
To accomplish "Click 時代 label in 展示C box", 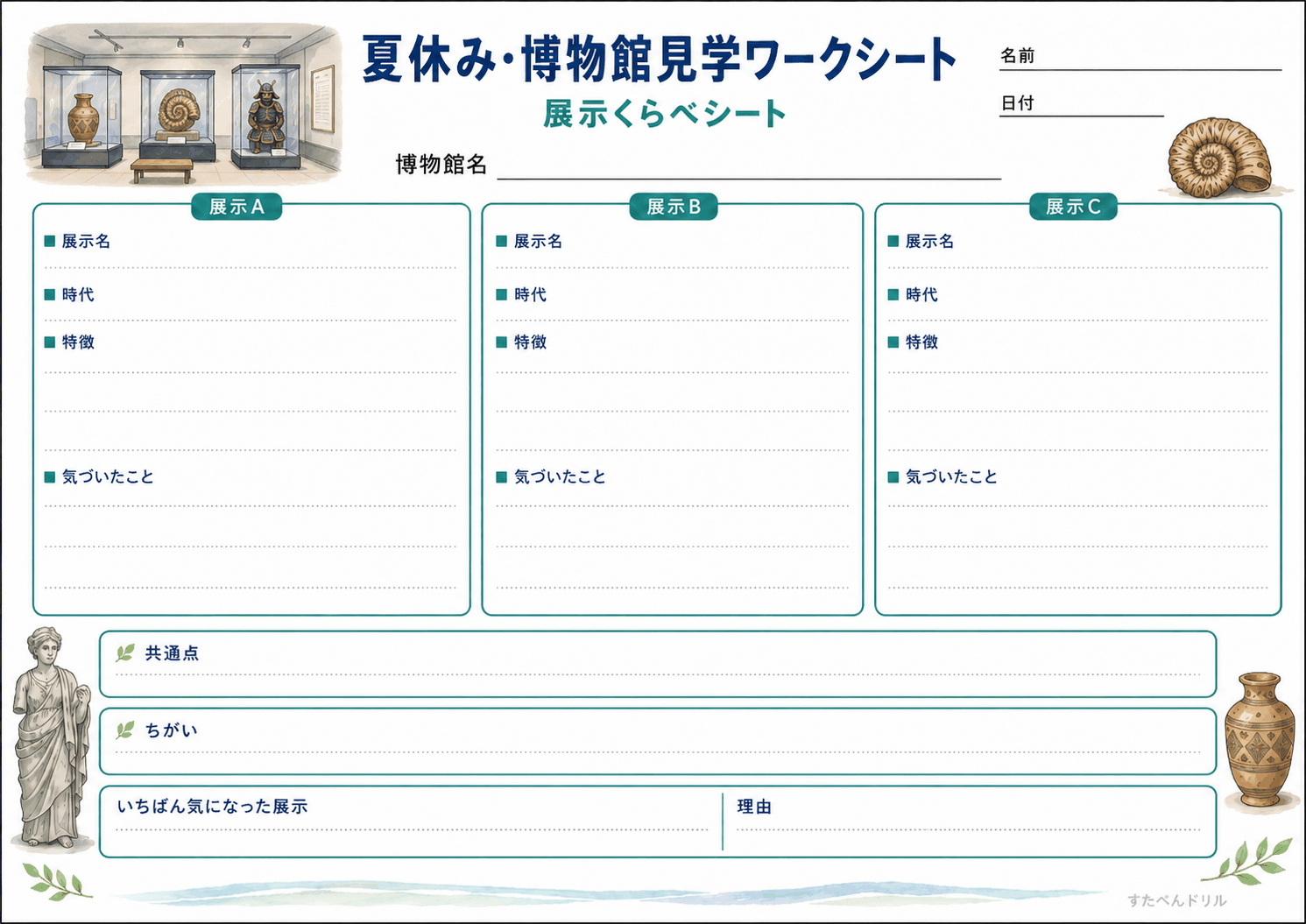I will point(921,294).
